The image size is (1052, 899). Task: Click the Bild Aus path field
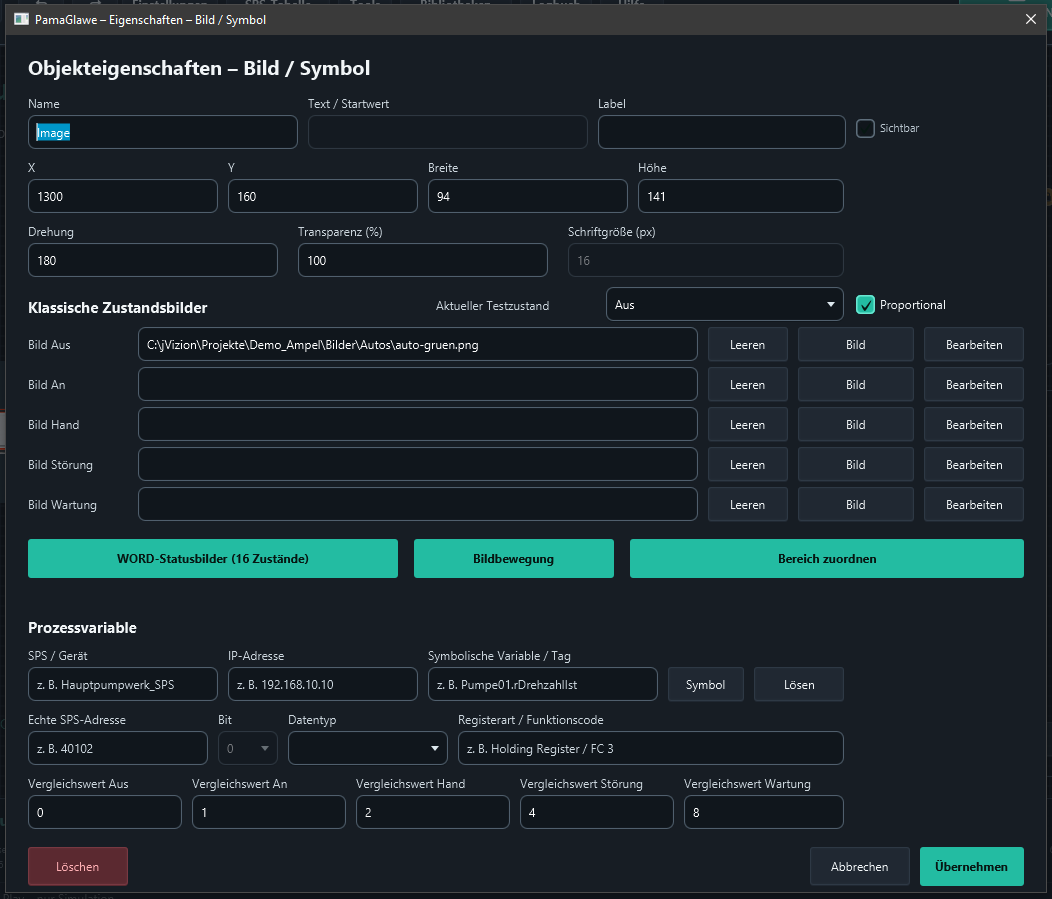[x=417, y=345]
